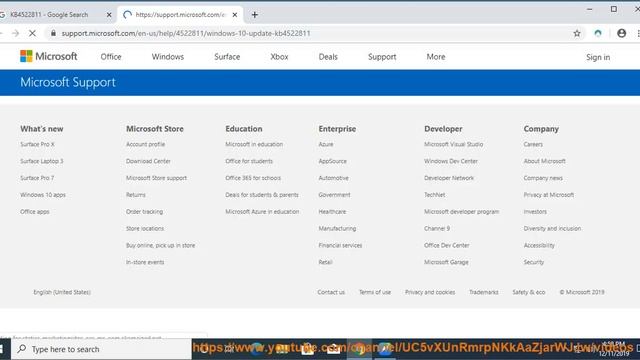The width and height of the screenshot is (640, 360).
Task: Open the Office menu in Microsoft header
Action: pos(111,57)
